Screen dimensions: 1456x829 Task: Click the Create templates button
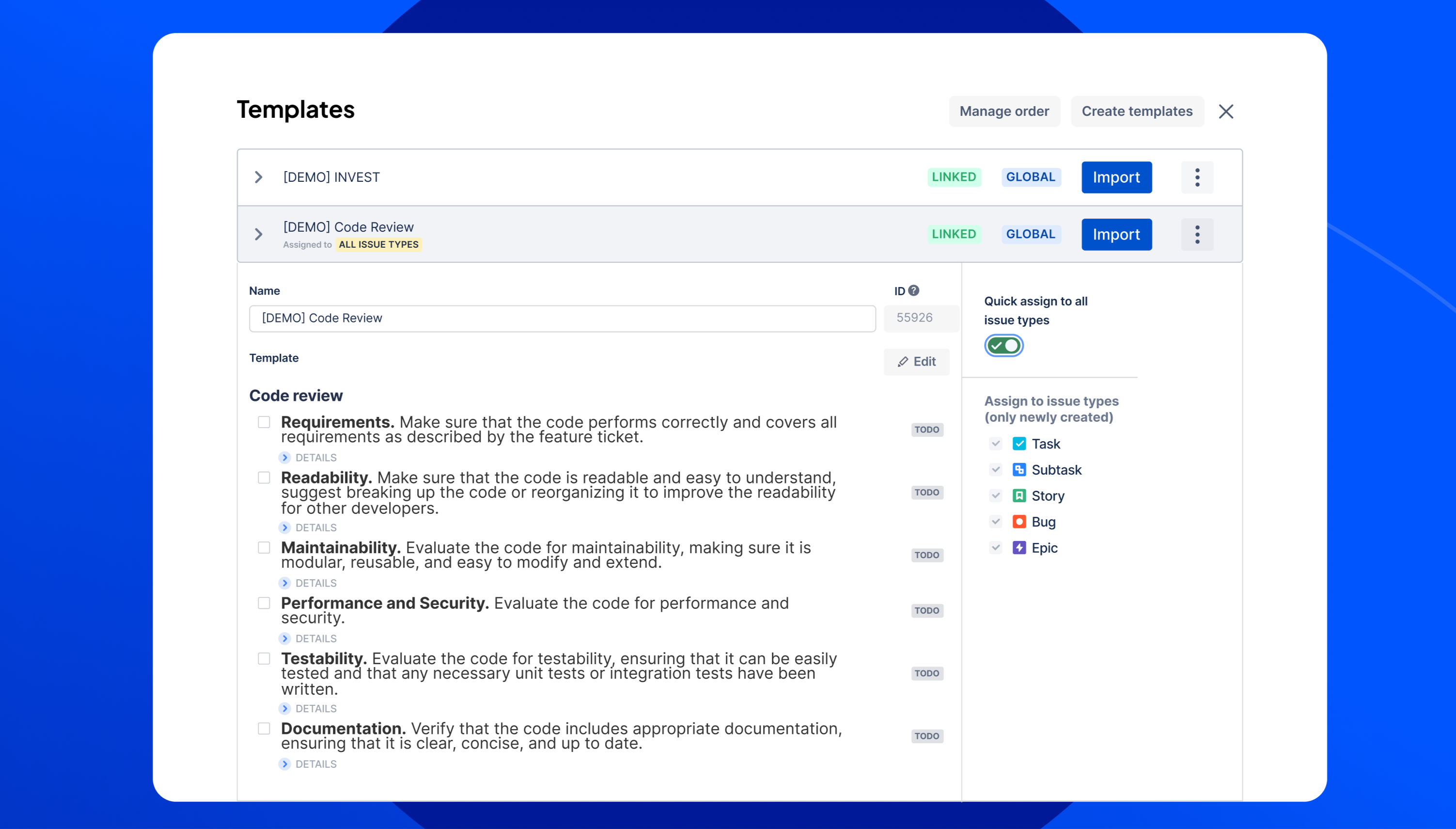(x=1137, y=112)
